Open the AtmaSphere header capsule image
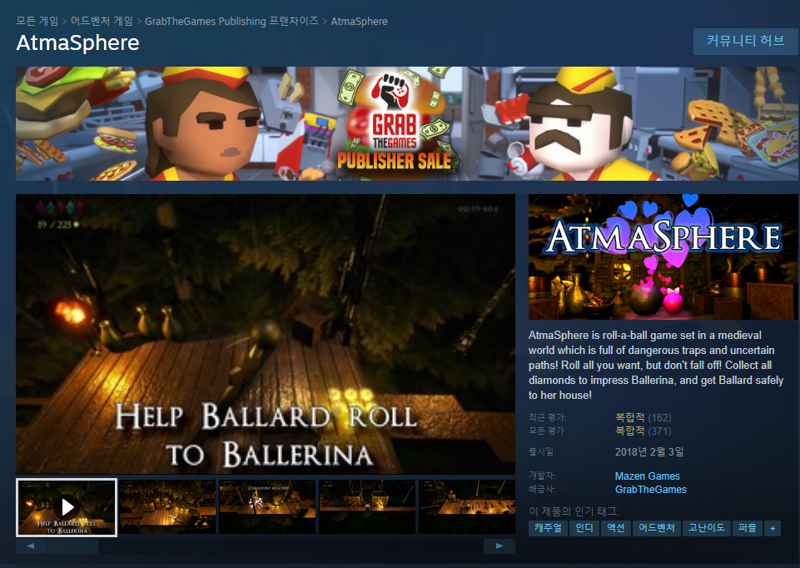 pyautogui.click(x=663, y=257)
